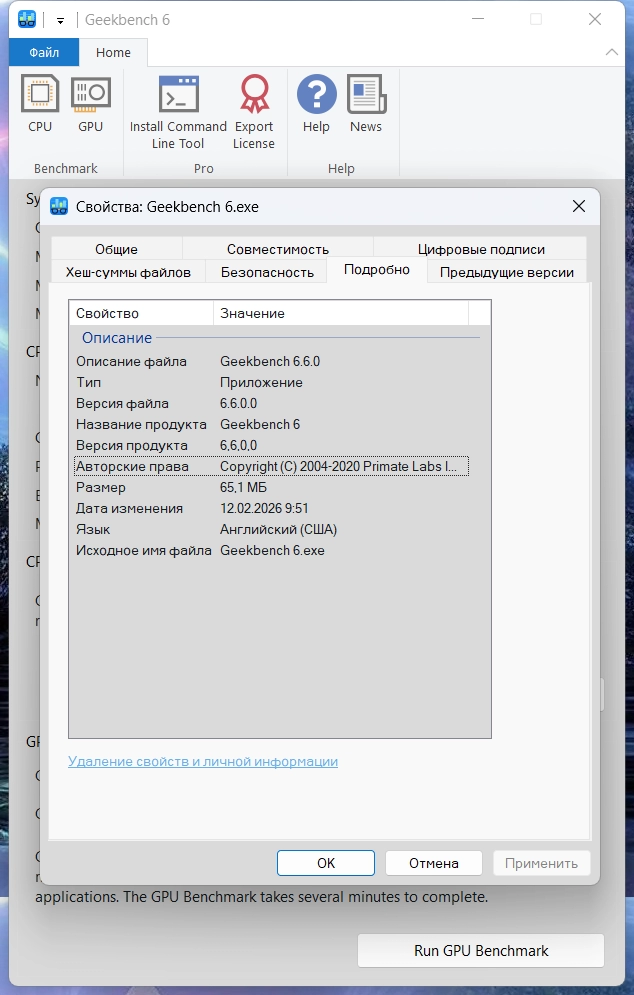Click the Применить button
The height and width of the screenshot is (995, 634).
541,863
